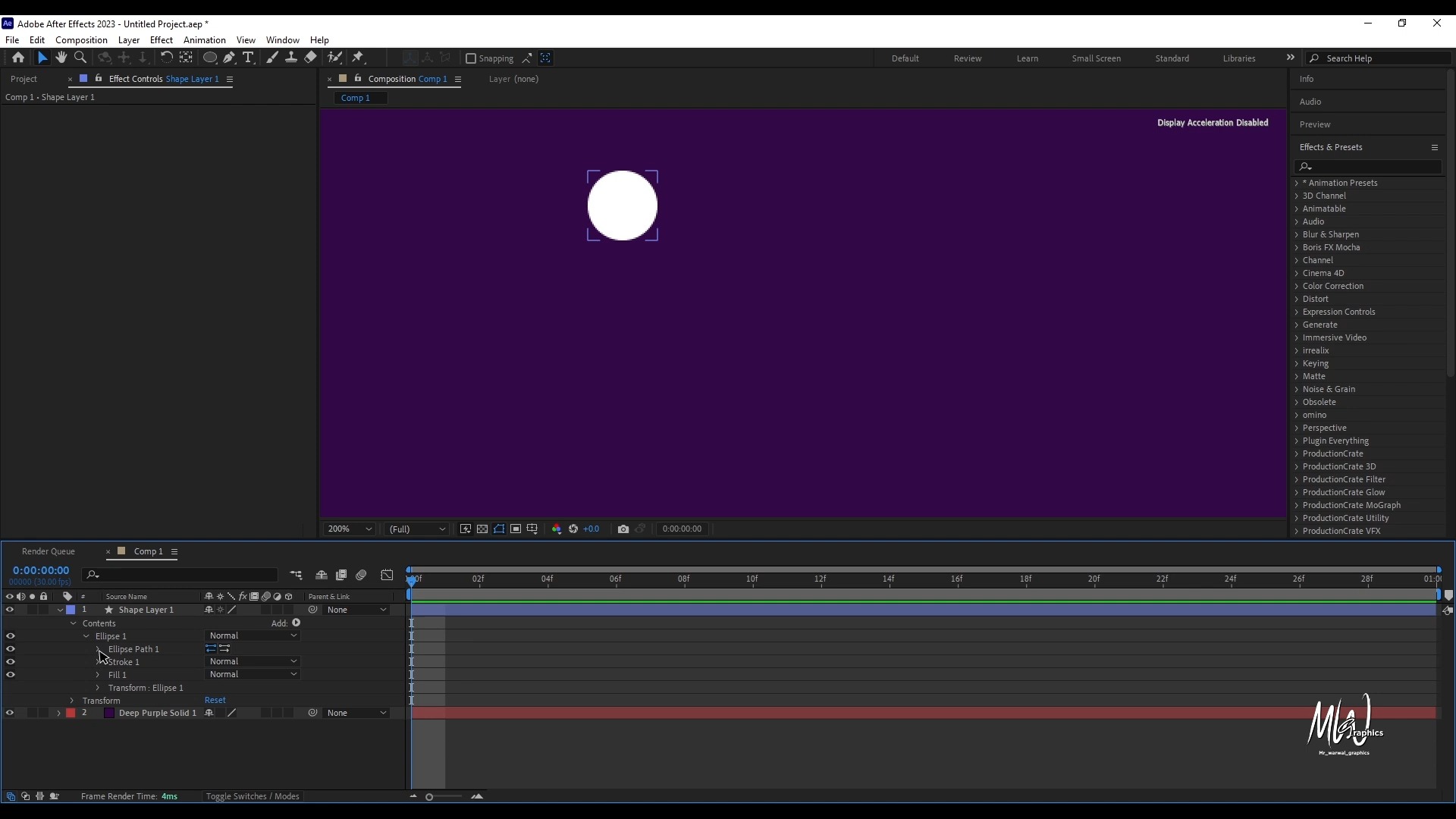Hide the Deep Purple Solid 1 layer
This screenshot has width=1456, height=819.
coord(10,713)
